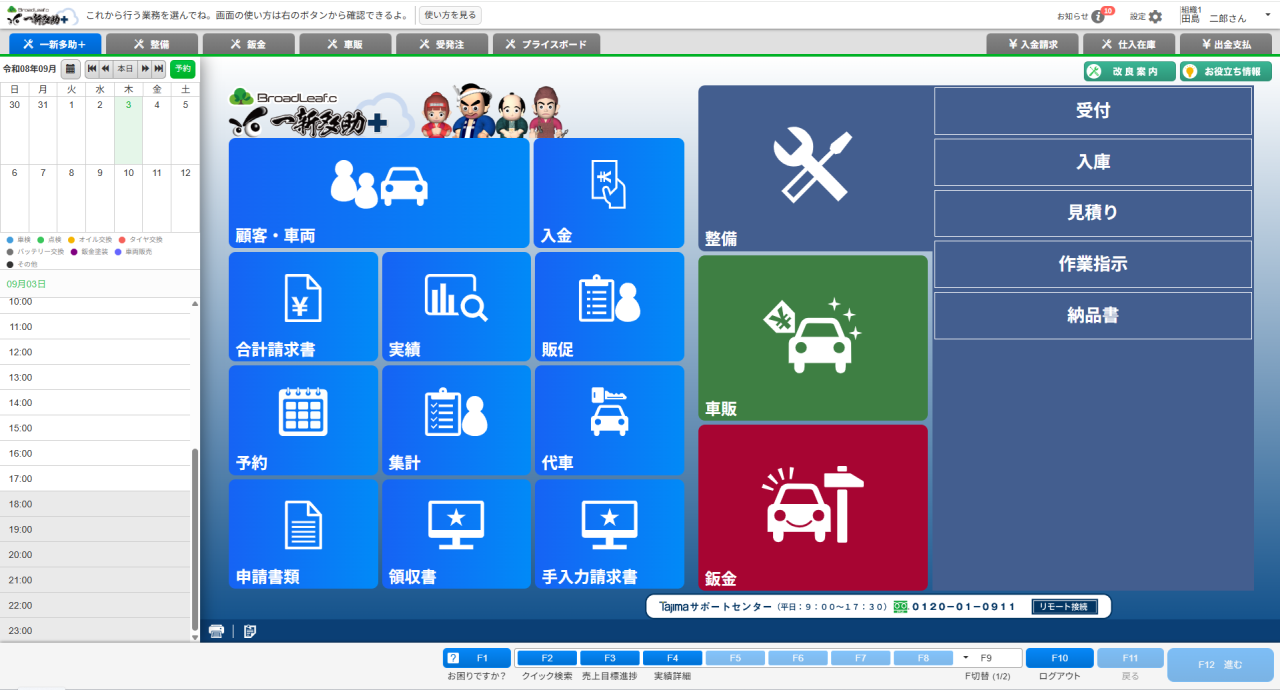Open the 手入力請求書 manual invoice tile
This screenshot has width=1280, height=690.
(x=609, y=534)
